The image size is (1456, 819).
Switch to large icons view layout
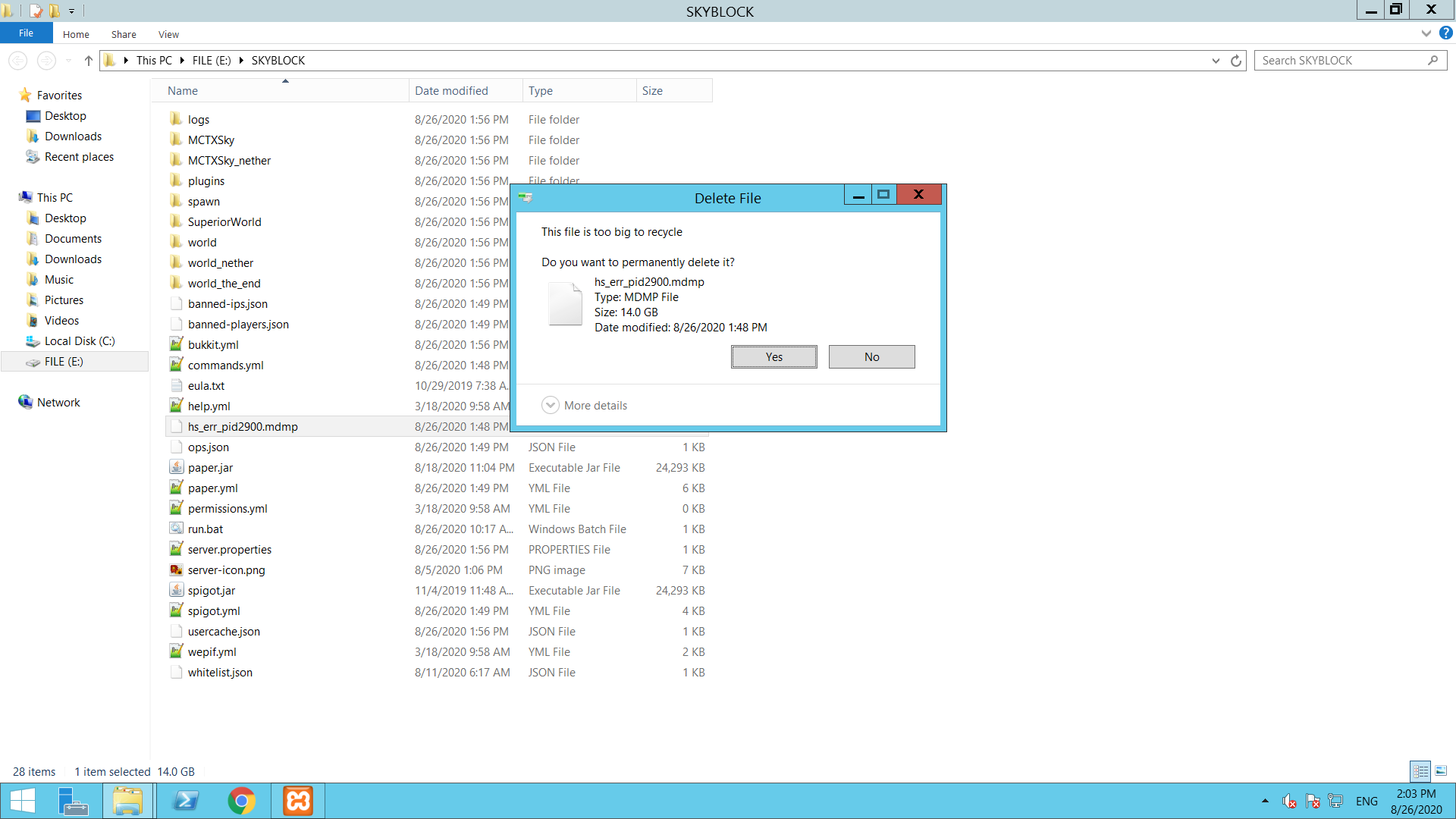[1441, 771]
